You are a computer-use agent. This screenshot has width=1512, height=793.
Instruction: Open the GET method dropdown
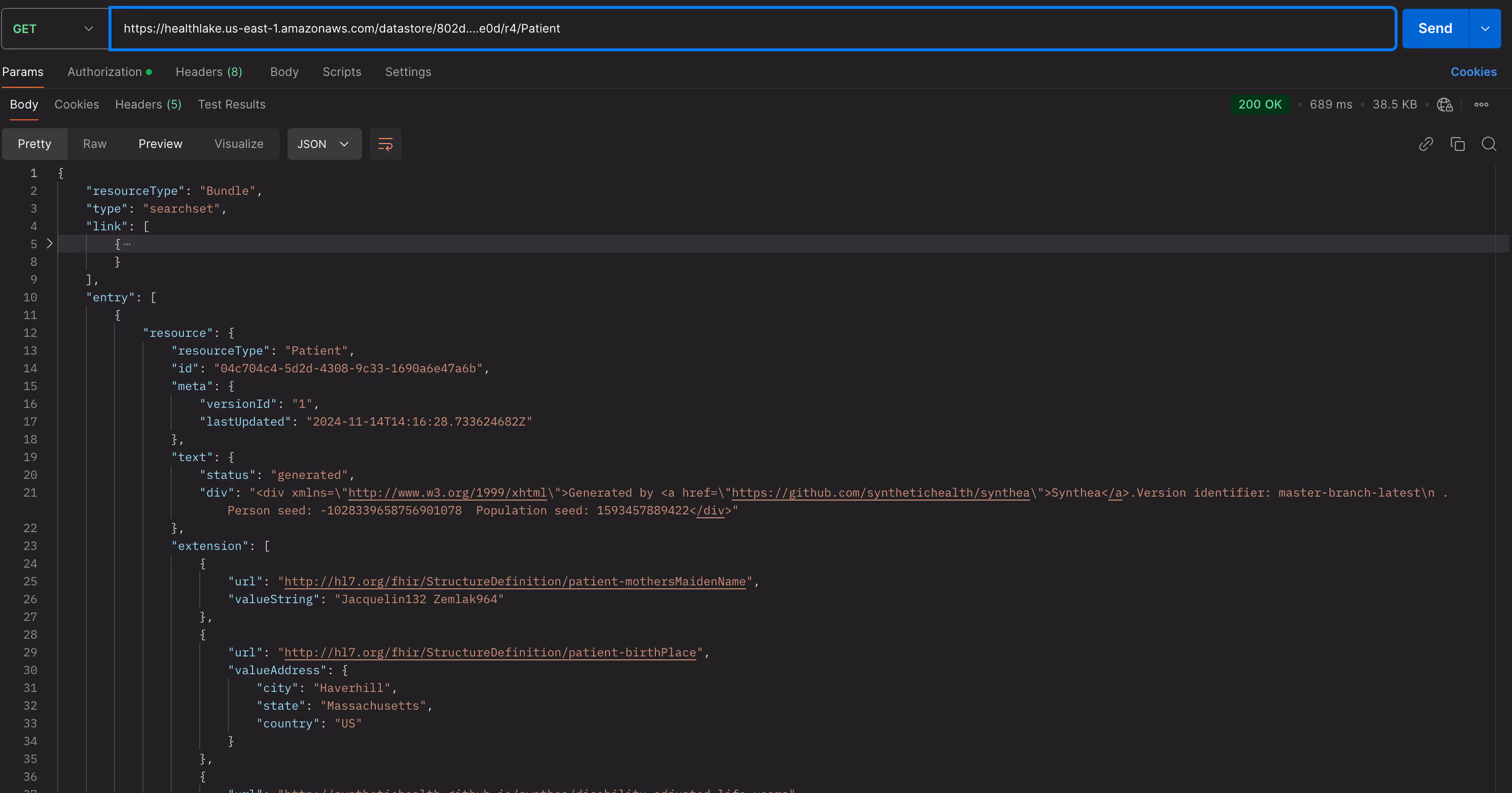click(55, 28)
